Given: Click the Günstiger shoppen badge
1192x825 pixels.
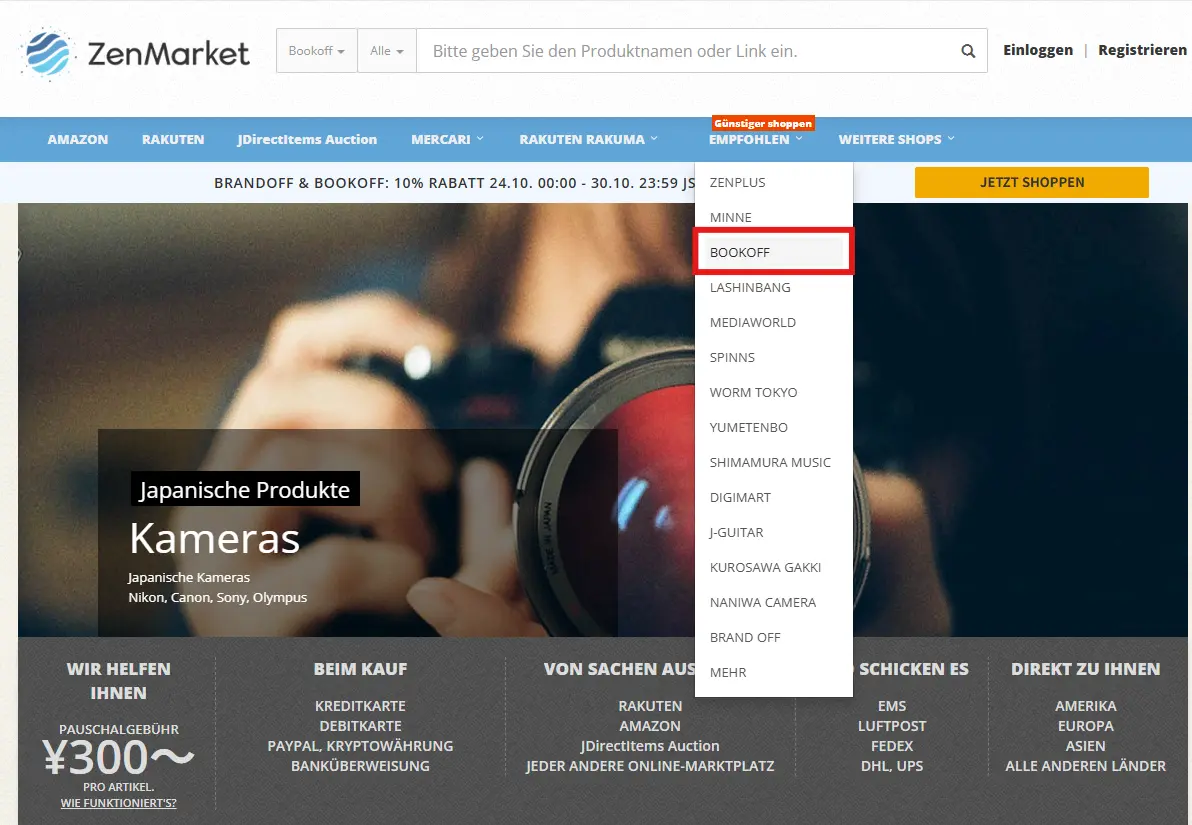Looking at the screenshot, I should pos(762,123).
